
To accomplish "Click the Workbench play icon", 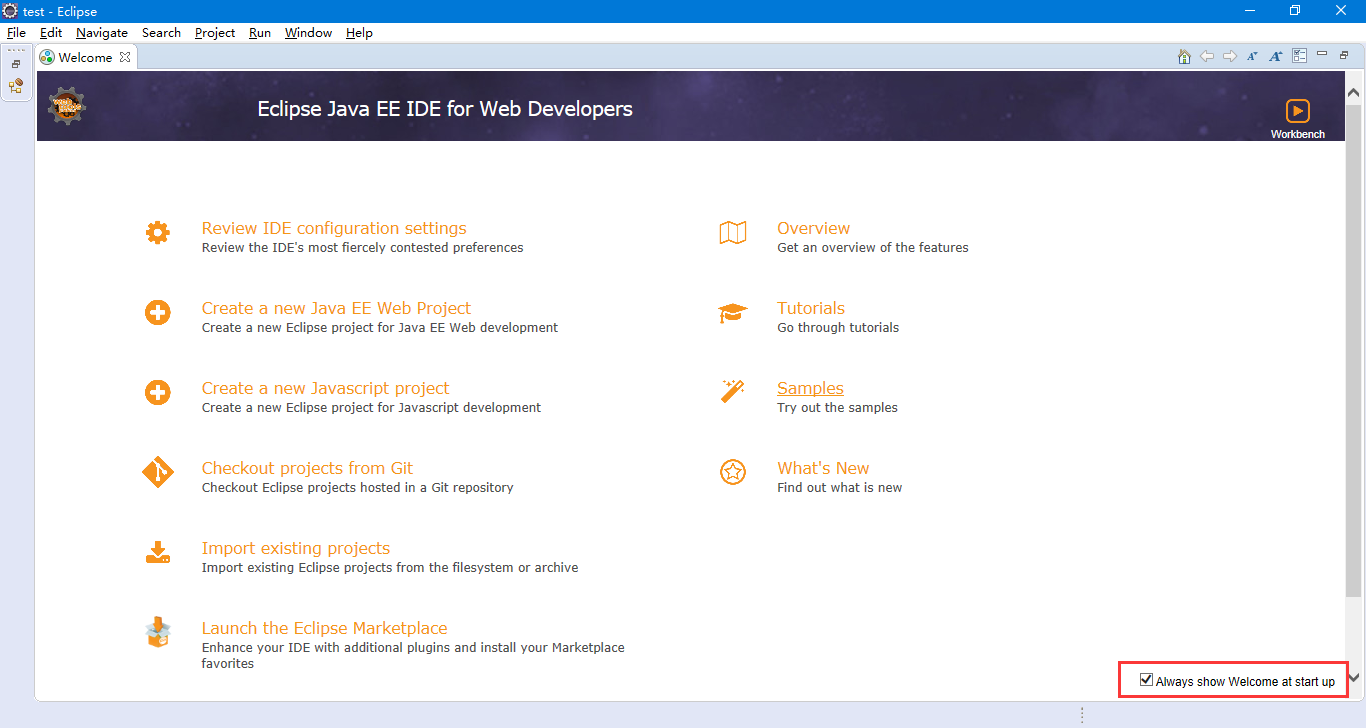I will coord(1297,111).
